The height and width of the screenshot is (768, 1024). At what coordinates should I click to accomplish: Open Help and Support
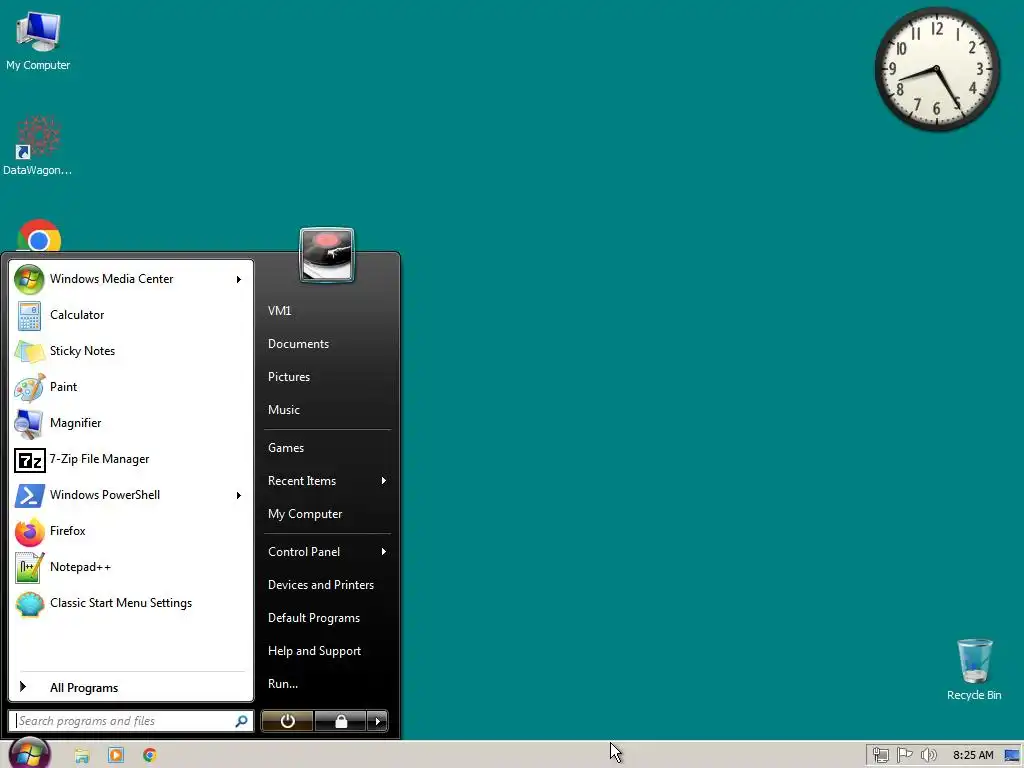(x=327, y=651)
